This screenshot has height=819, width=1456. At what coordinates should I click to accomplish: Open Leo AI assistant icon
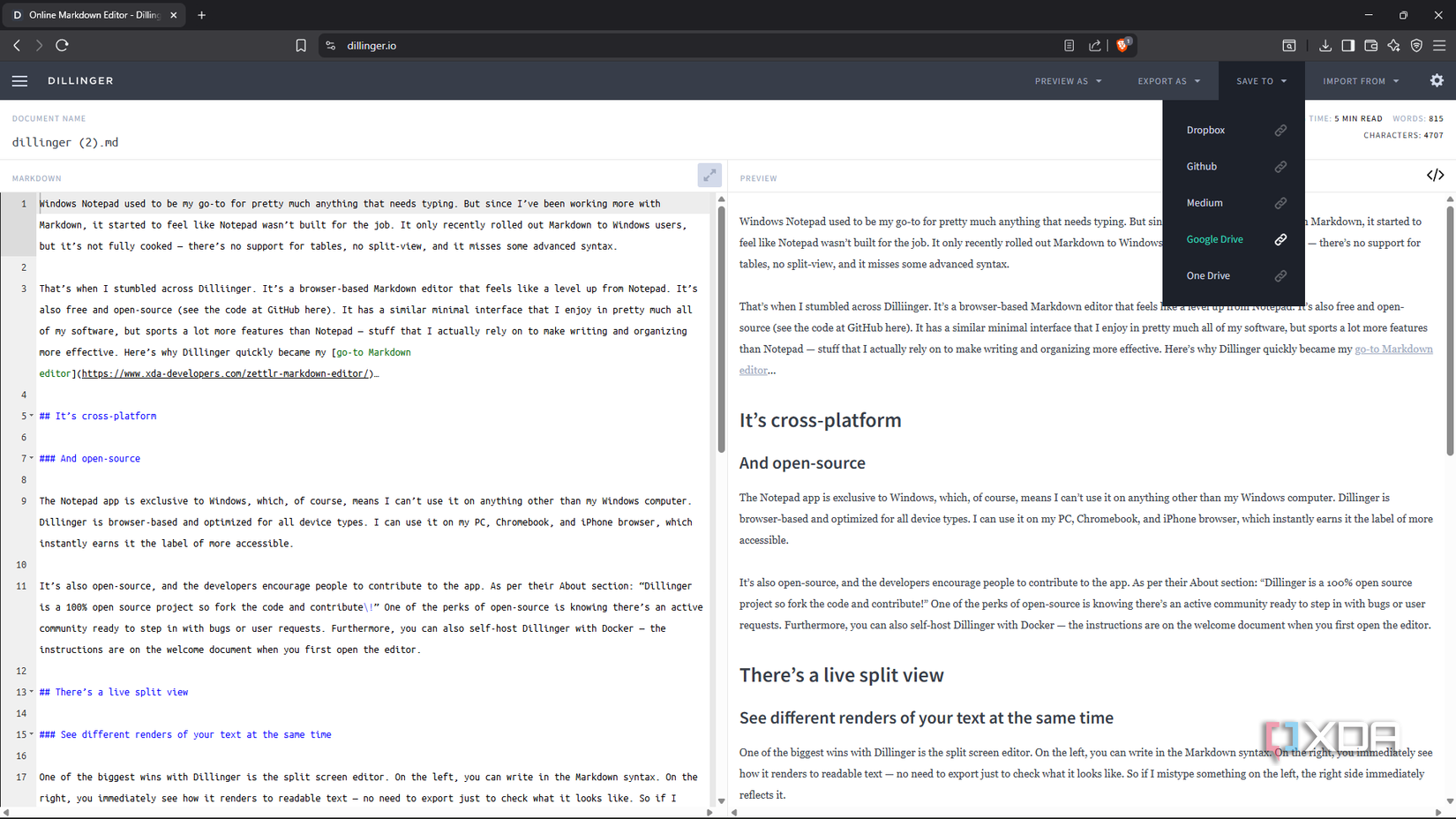coord(1394,45)
